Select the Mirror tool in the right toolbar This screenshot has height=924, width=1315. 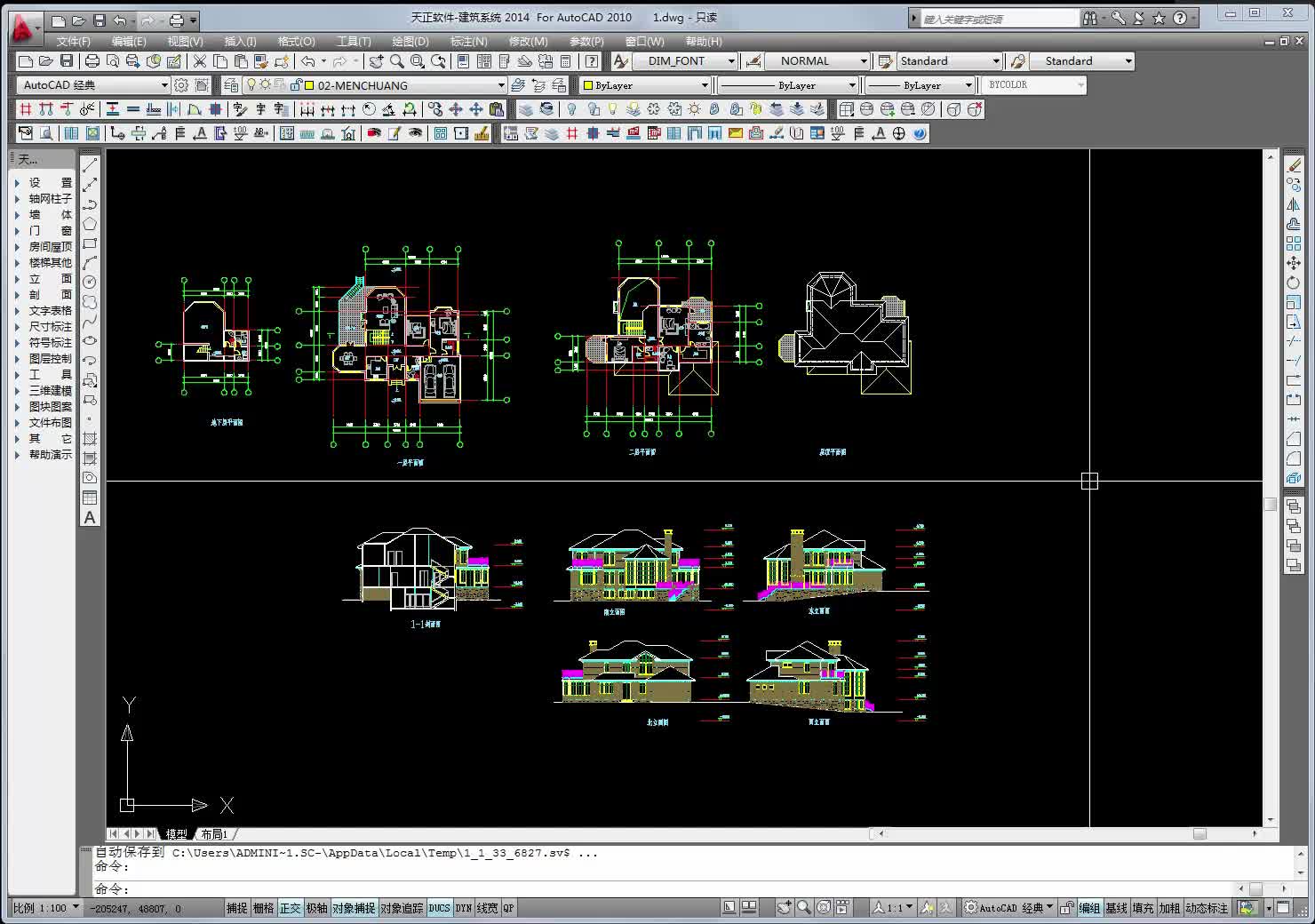tap(1294, 204)
